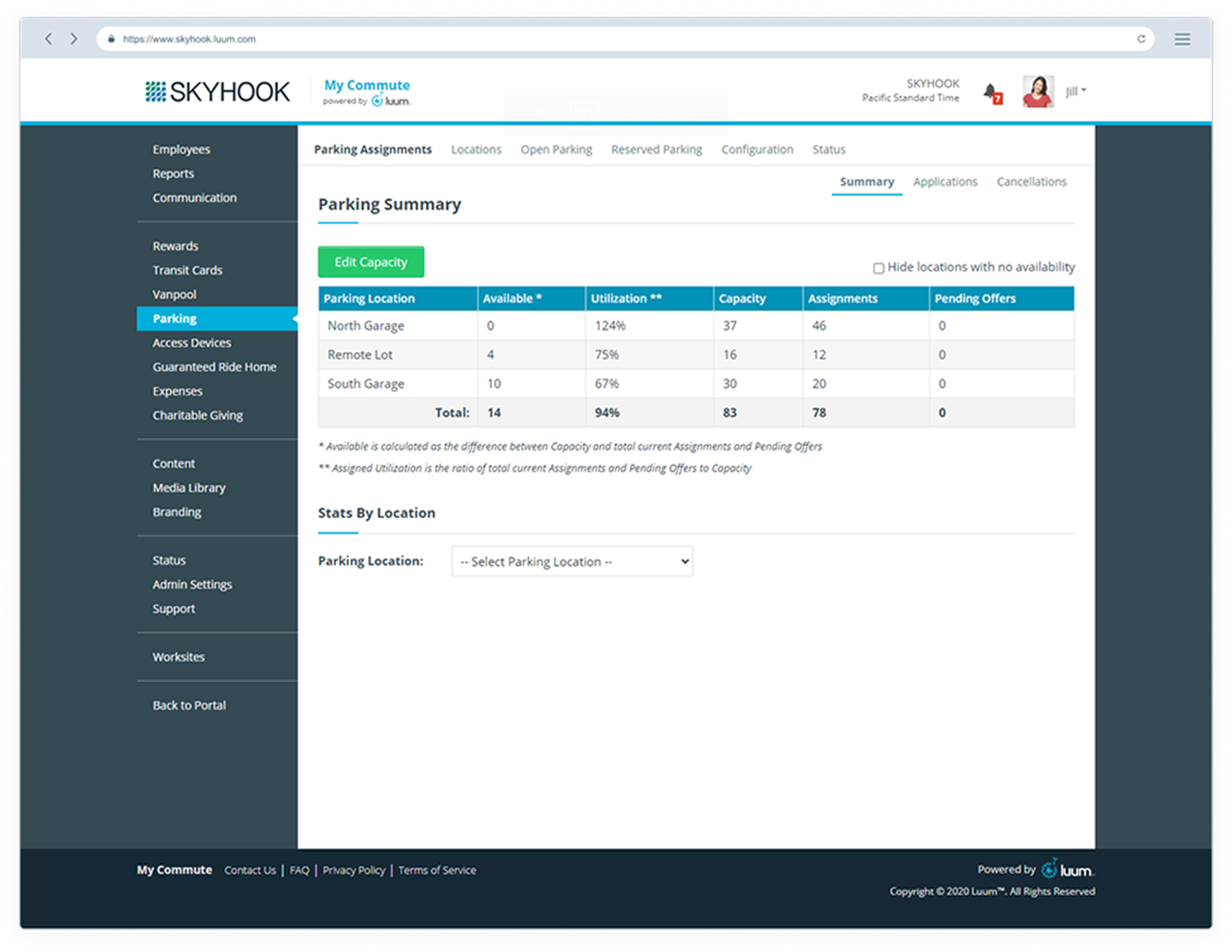Click the Skyhook logo

tap(217, 92)
